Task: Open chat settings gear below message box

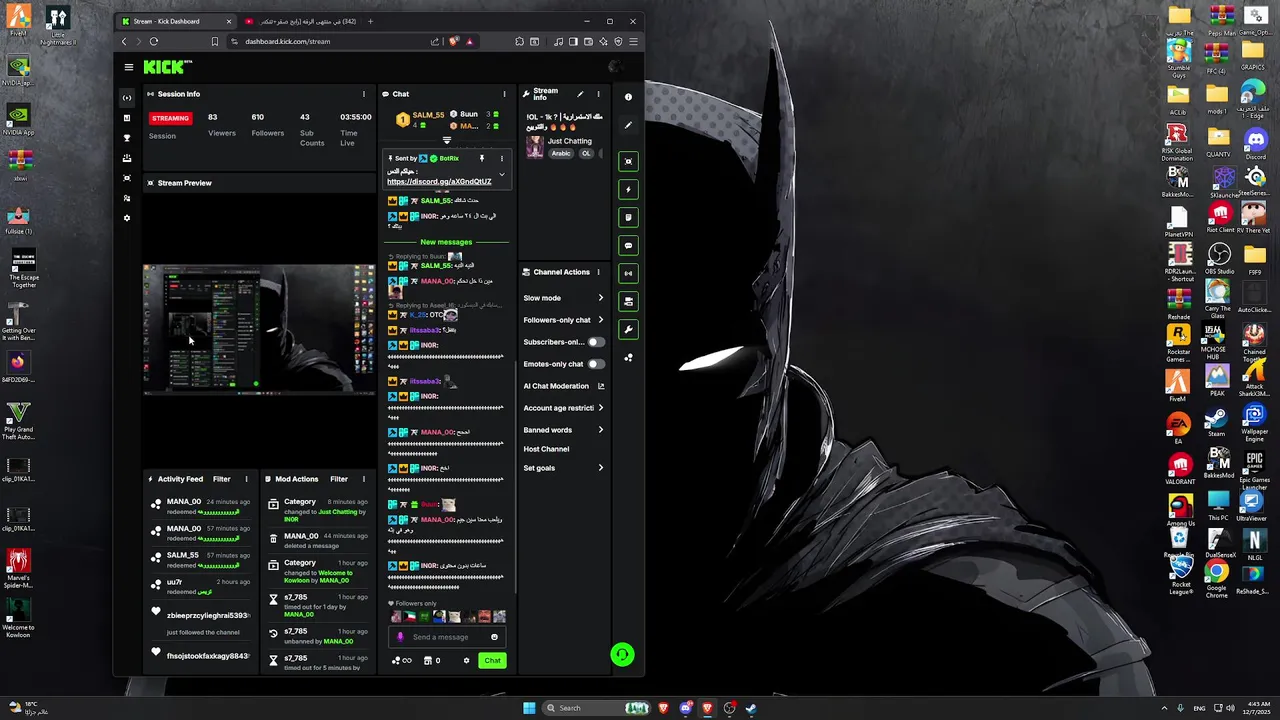Action: click(466, 661)
